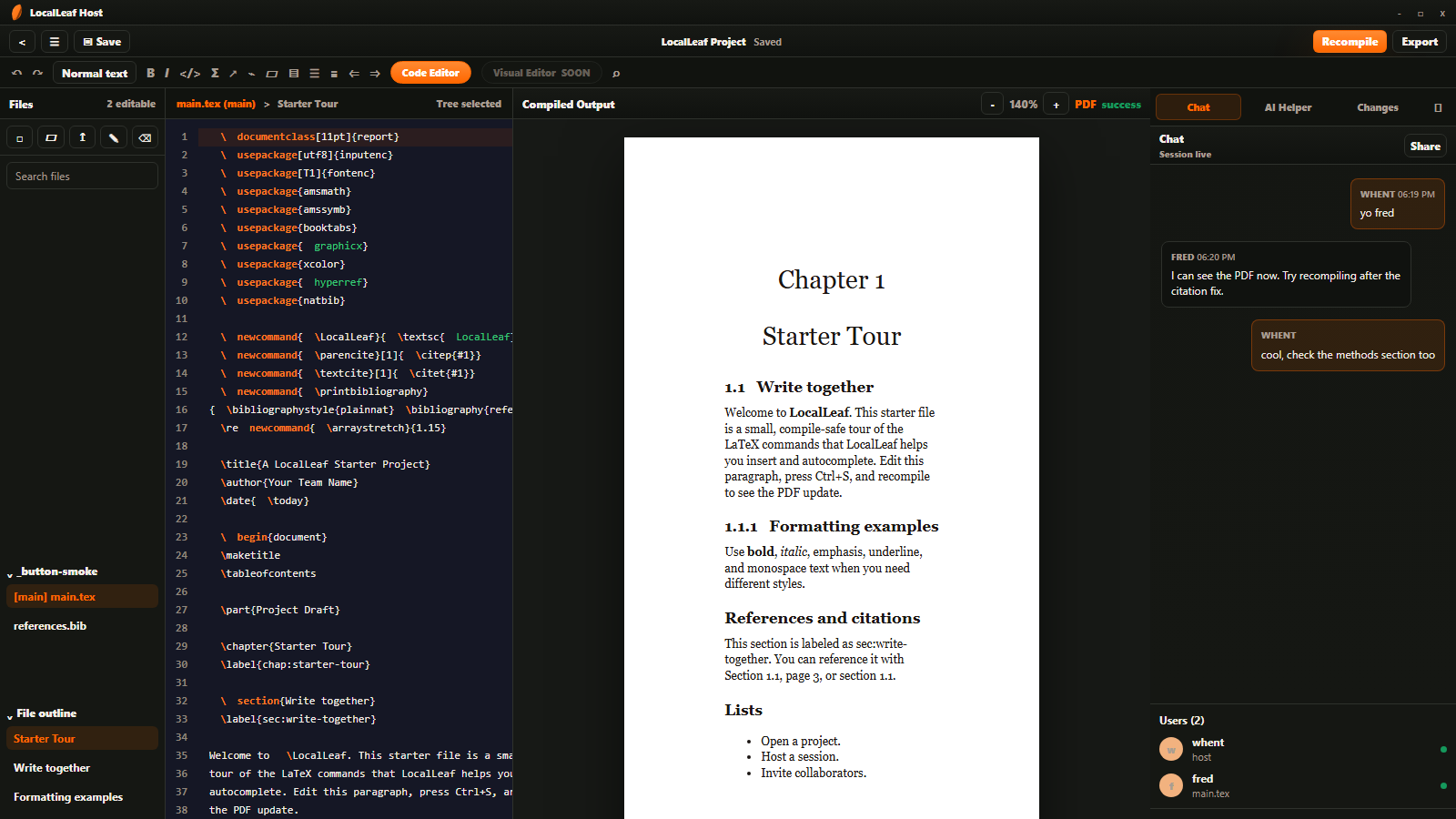This screenshot has height=819, width=1456.
Task: Open the references.bib file
Action: click(82, 626)
